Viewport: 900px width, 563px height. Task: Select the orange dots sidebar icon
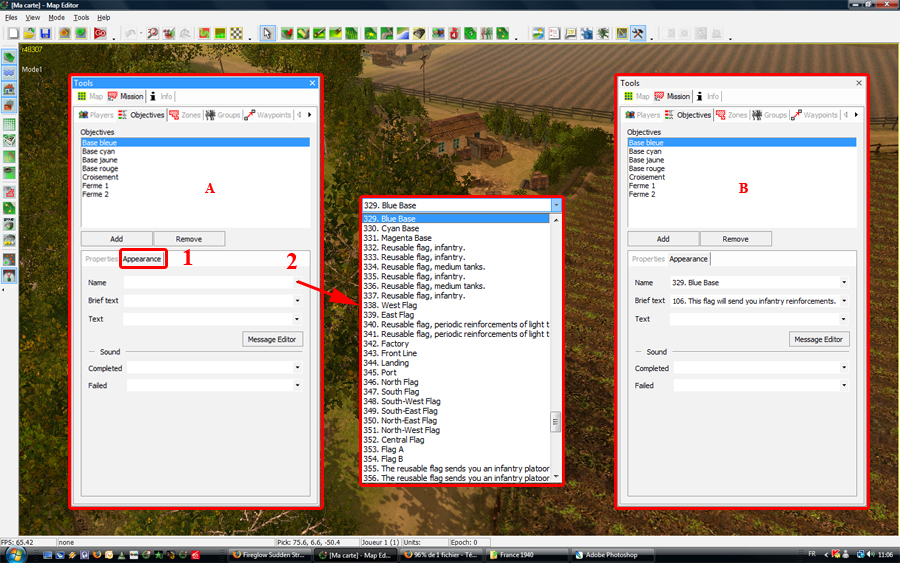click(9, 259)
